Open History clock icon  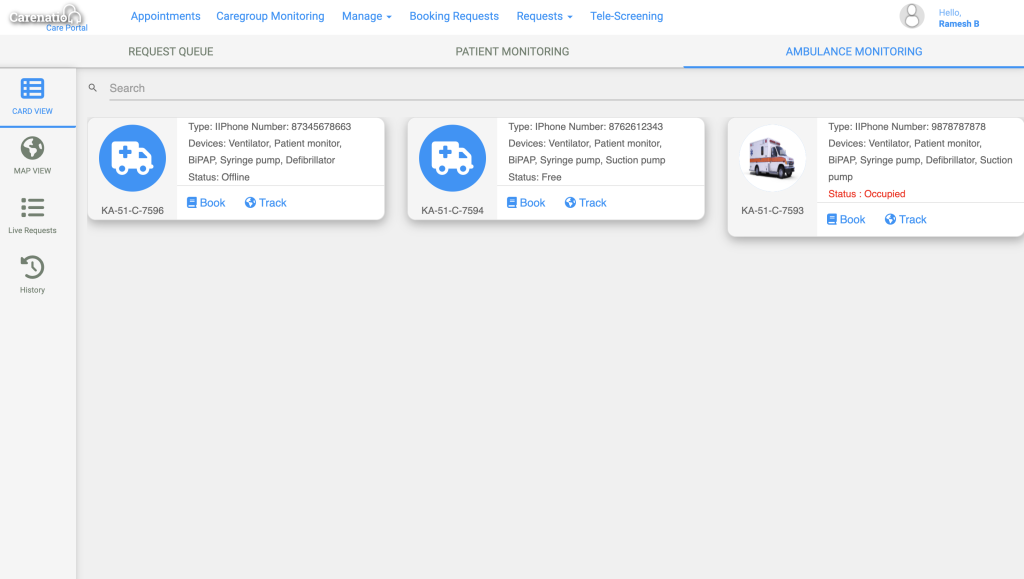(x=32, y=267)
